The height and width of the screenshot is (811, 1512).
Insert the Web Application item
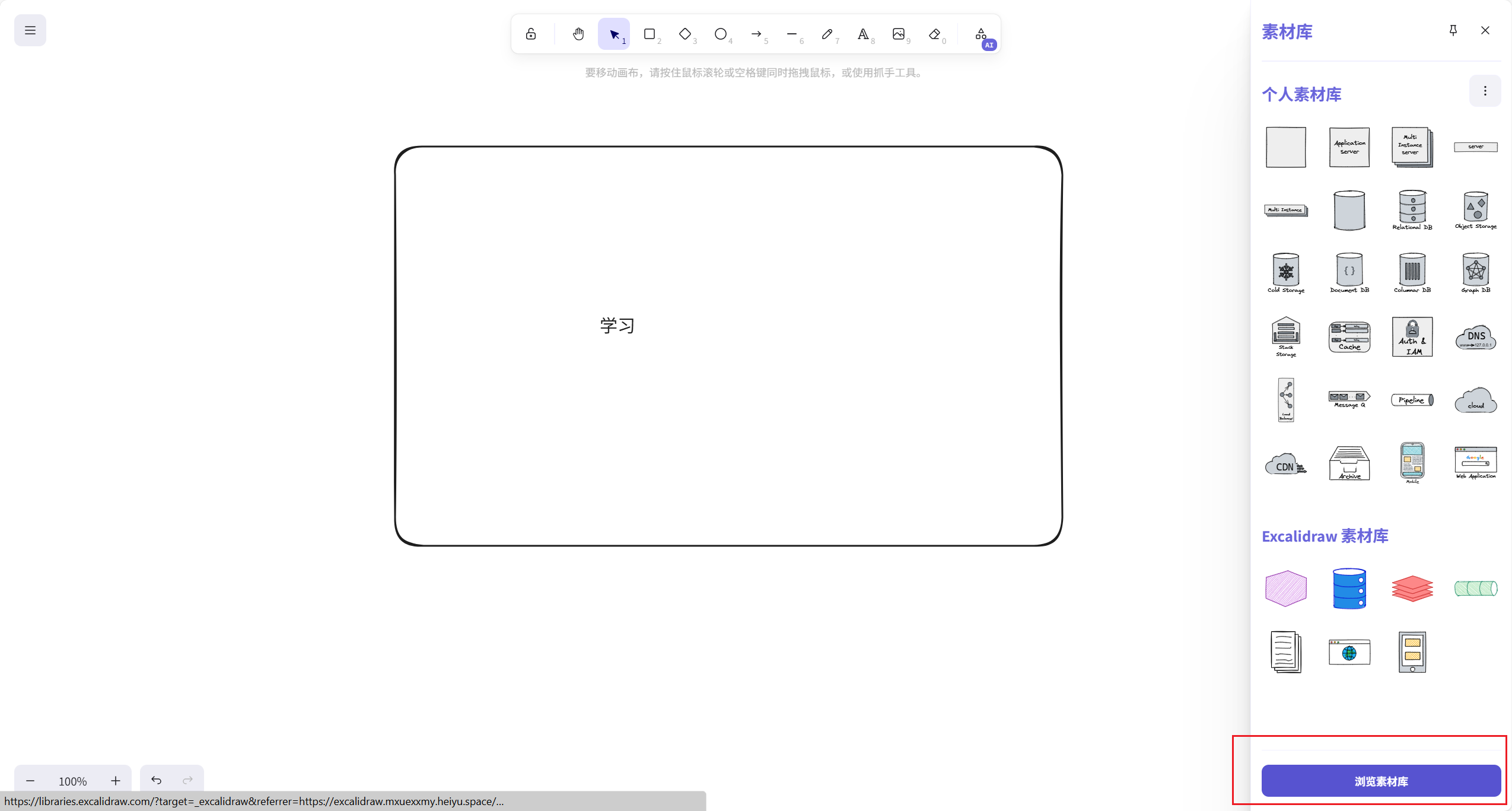click(1476, 463)
